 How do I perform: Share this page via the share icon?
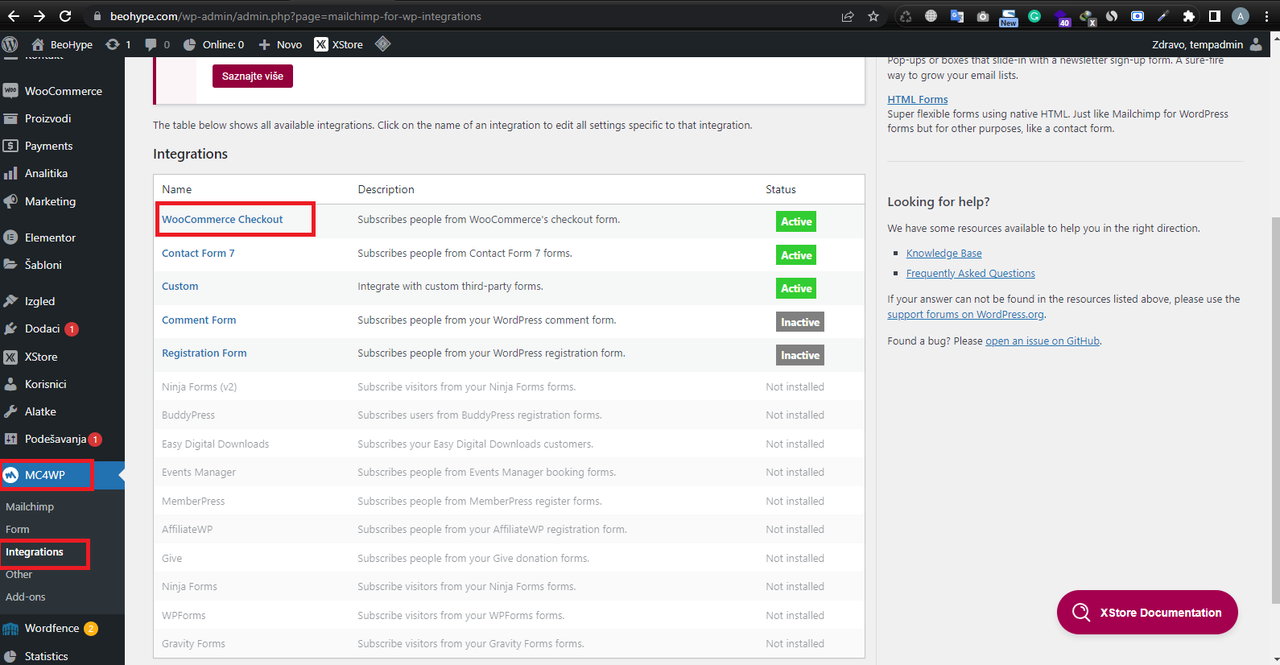tap(848, 16)
